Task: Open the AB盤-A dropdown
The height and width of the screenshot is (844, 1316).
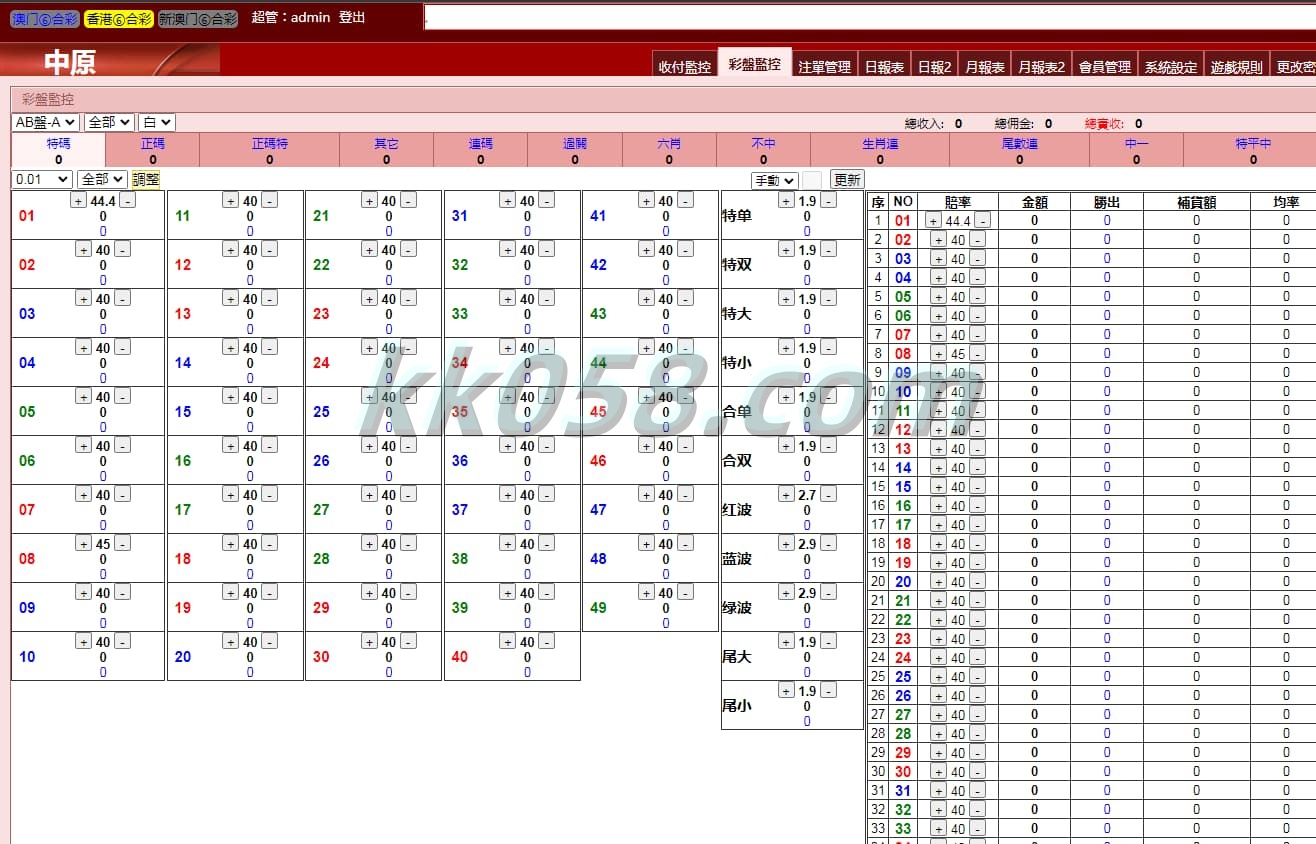Action: [45, 122]
